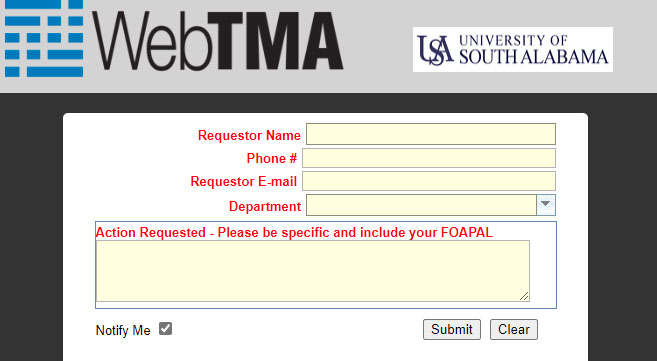657x361 pixels.
Task: Click the Requestor E-mail label
Action: pos(243,181)
